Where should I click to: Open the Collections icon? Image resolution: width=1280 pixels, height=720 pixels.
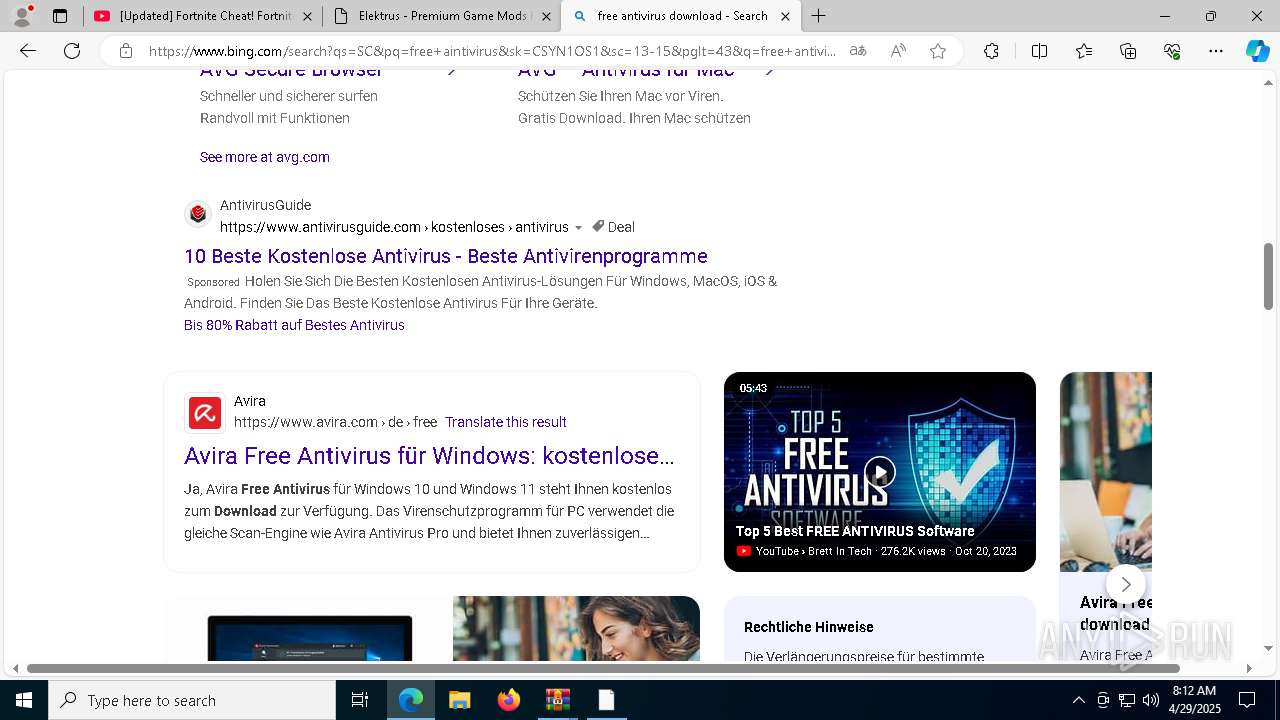(x=1128, y=51)
